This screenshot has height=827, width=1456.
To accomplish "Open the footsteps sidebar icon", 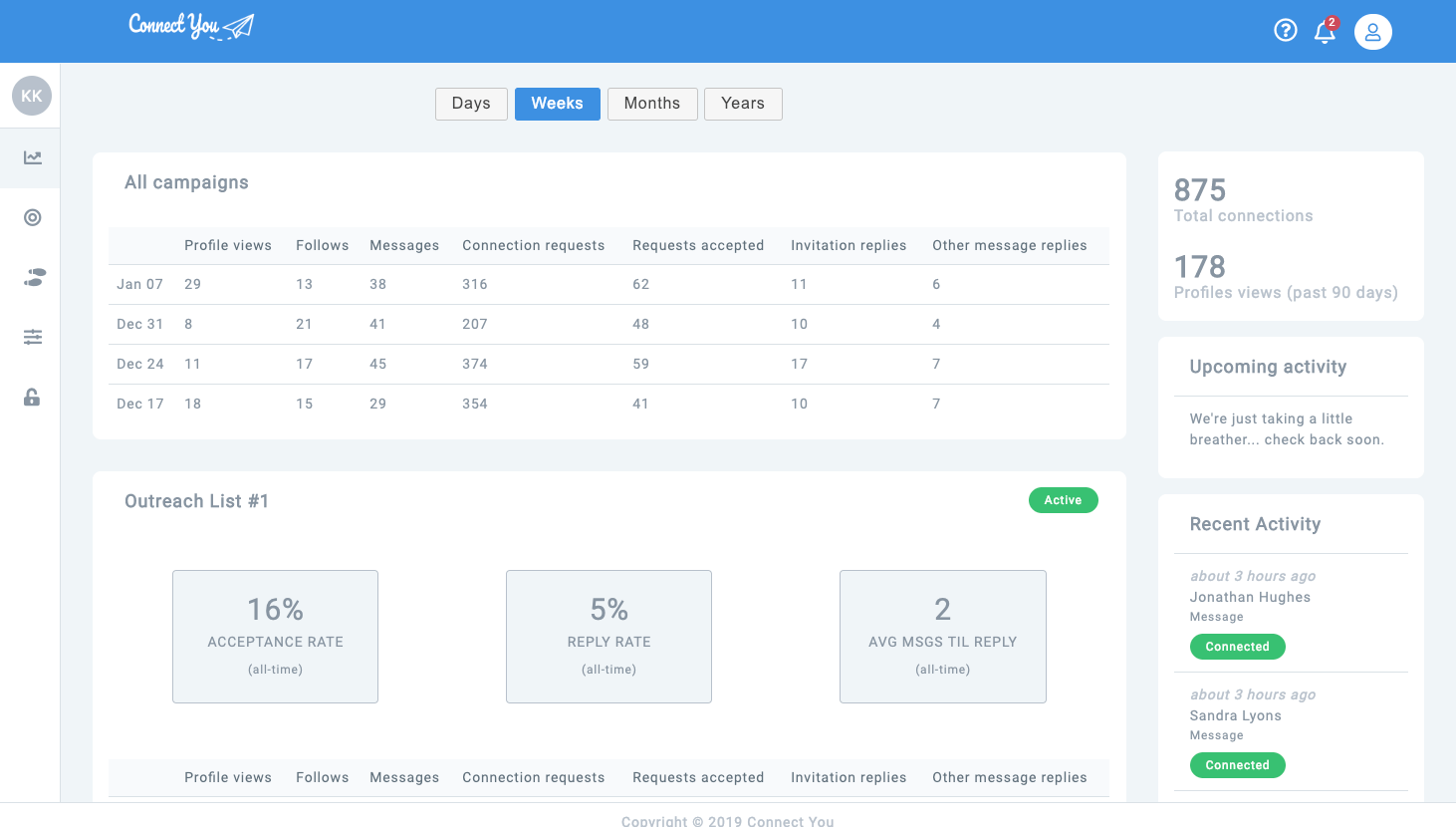I will (34, 277).
